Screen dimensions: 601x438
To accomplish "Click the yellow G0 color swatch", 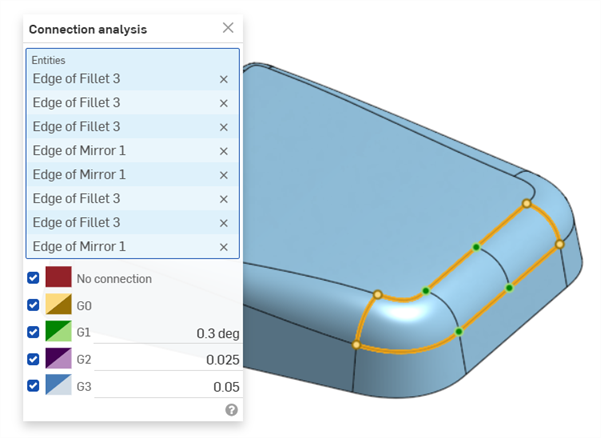I will coord(58,305).
